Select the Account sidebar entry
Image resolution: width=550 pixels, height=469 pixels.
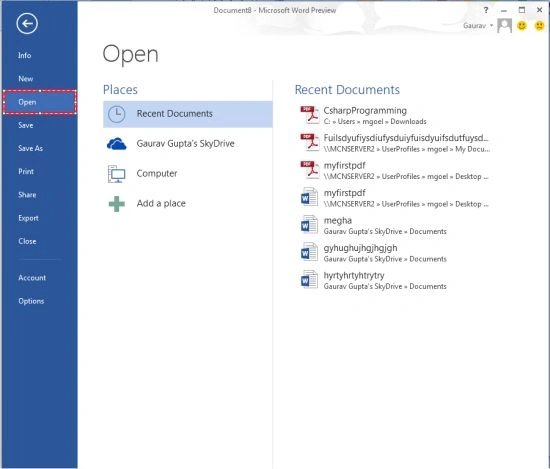[x=32, y=278]
